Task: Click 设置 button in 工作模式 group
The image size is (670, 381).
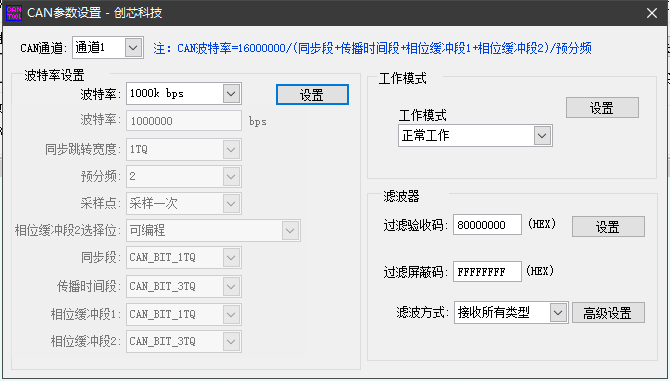Action: [x=602, y=108]
